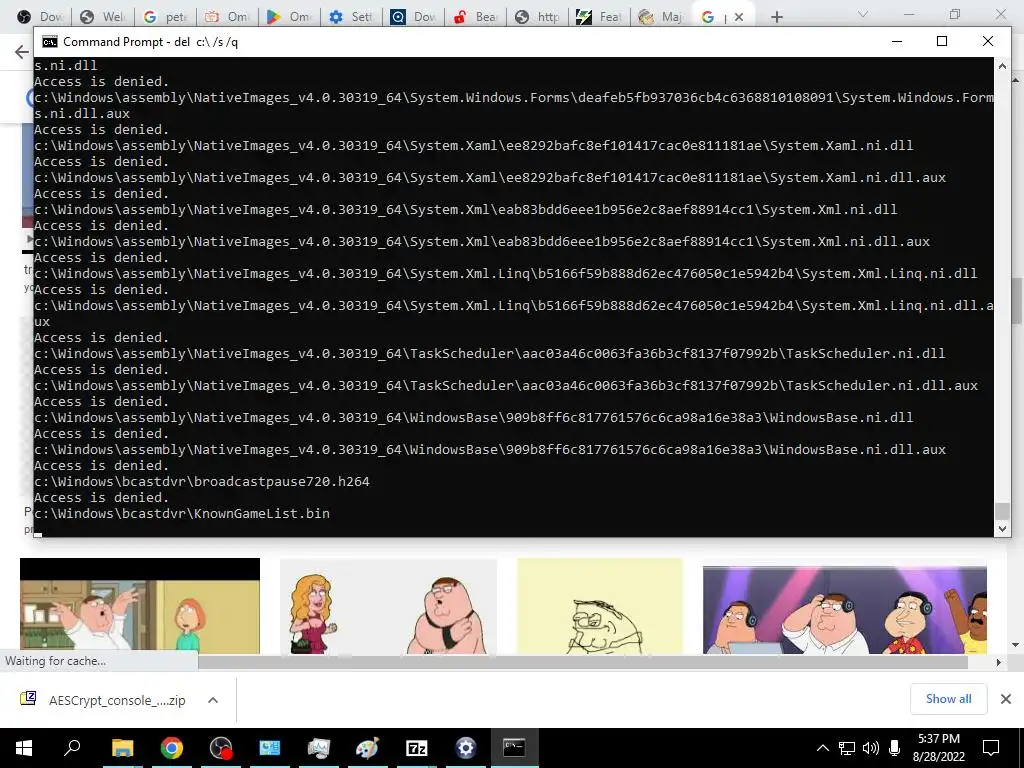Switch to the 'Bea' tab with lock icon
The height and width of the screenshot is (768, 1024).
pyautogui.click(x=475, y=17)
